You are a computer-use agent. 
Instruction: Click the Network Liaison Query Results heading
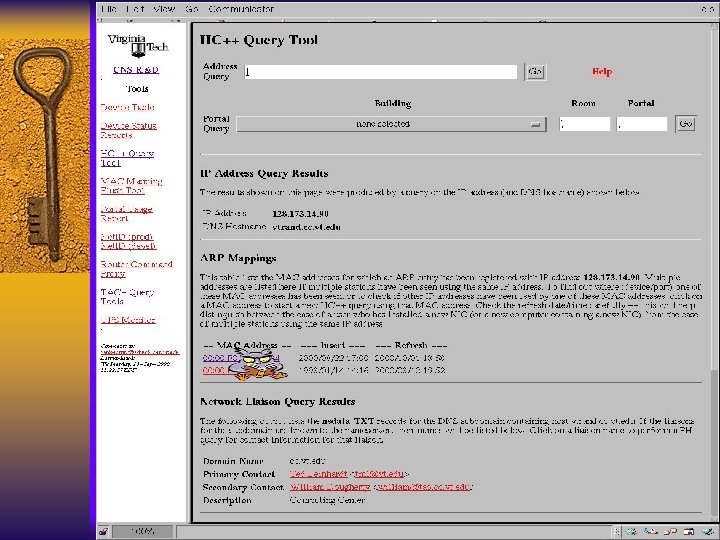point(278,402)
